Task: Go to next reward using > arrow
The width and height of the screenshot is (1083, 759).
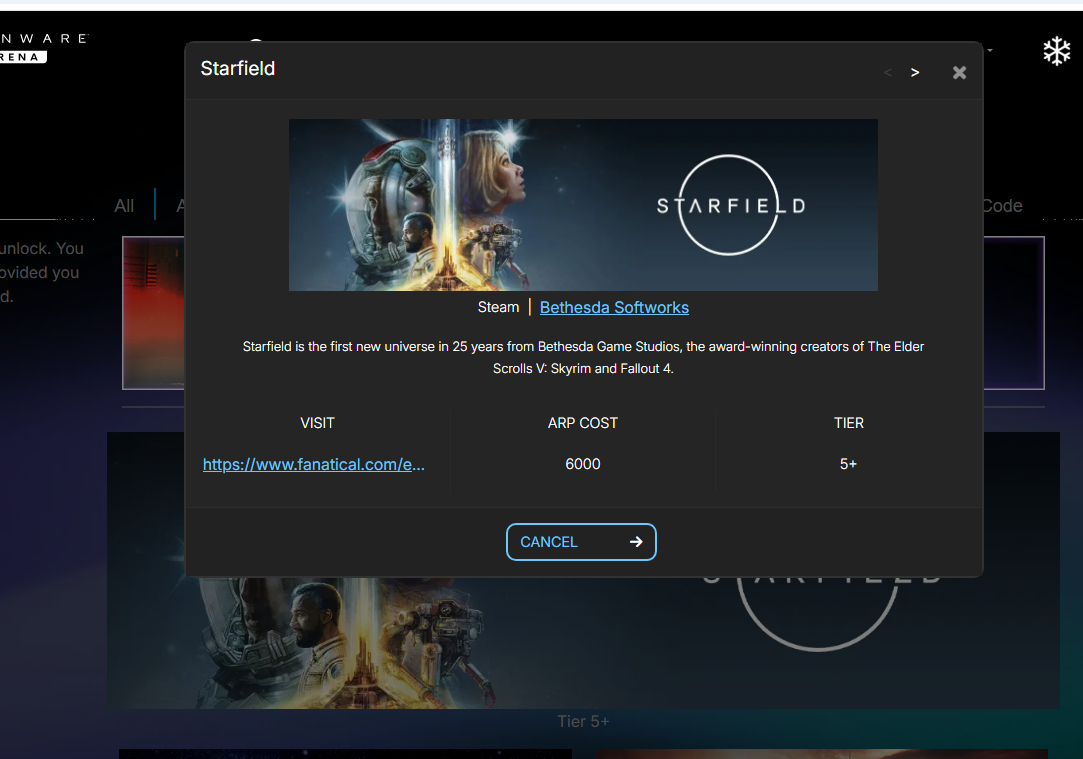Action: [914, 72]
